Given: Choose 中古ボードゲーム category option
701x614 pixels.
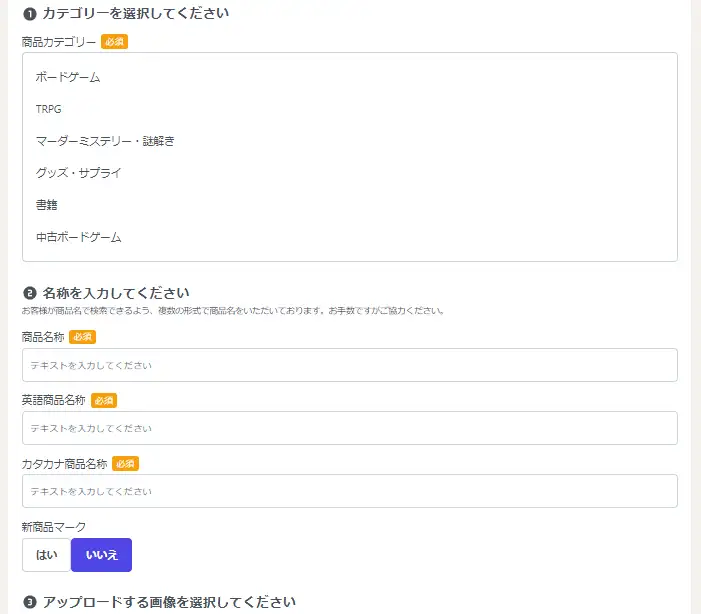Looking at the screenshot, I should click(78, 237).
